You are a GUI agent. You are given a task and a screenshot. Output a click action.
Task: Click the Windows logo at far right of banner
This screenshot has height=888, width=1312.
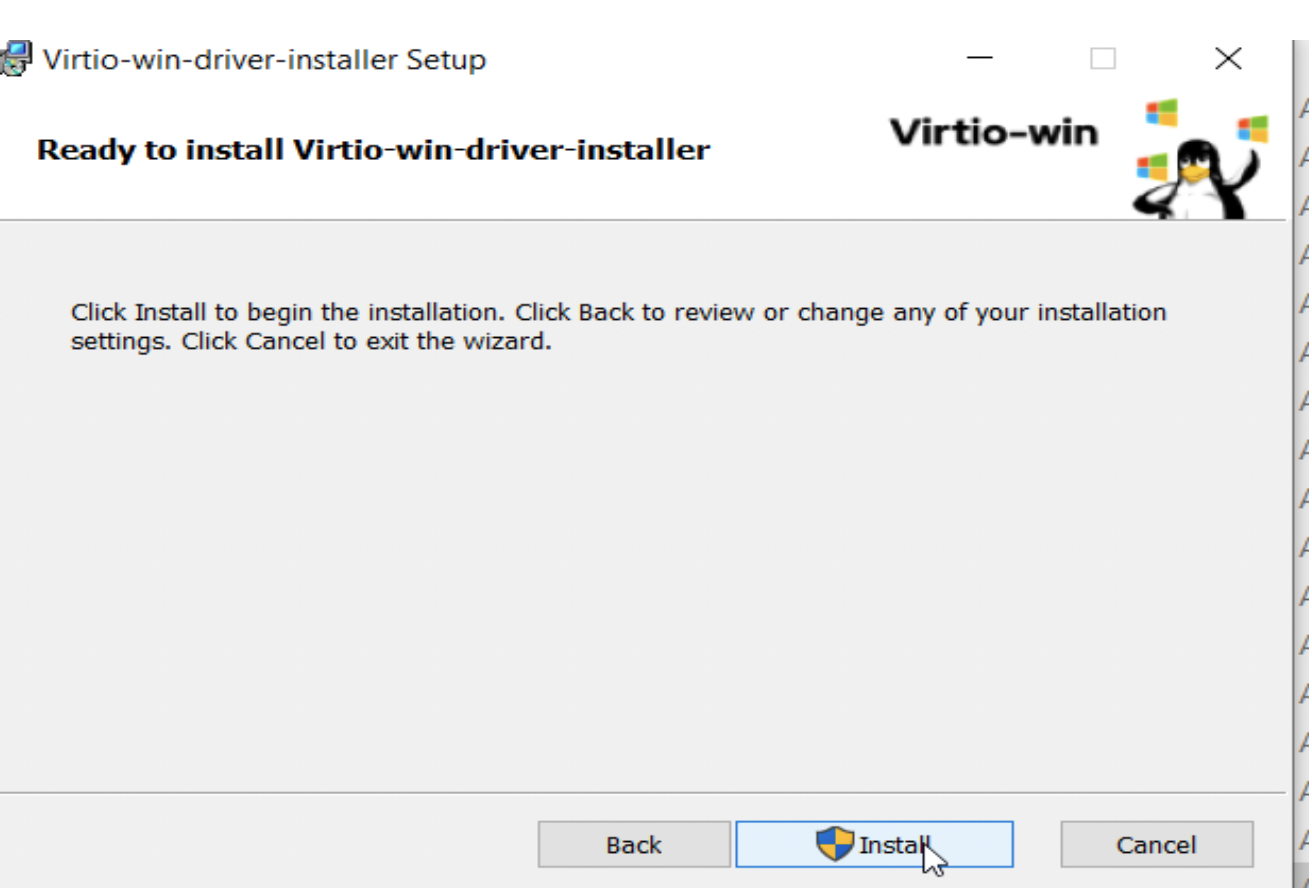coord(1252,129)
